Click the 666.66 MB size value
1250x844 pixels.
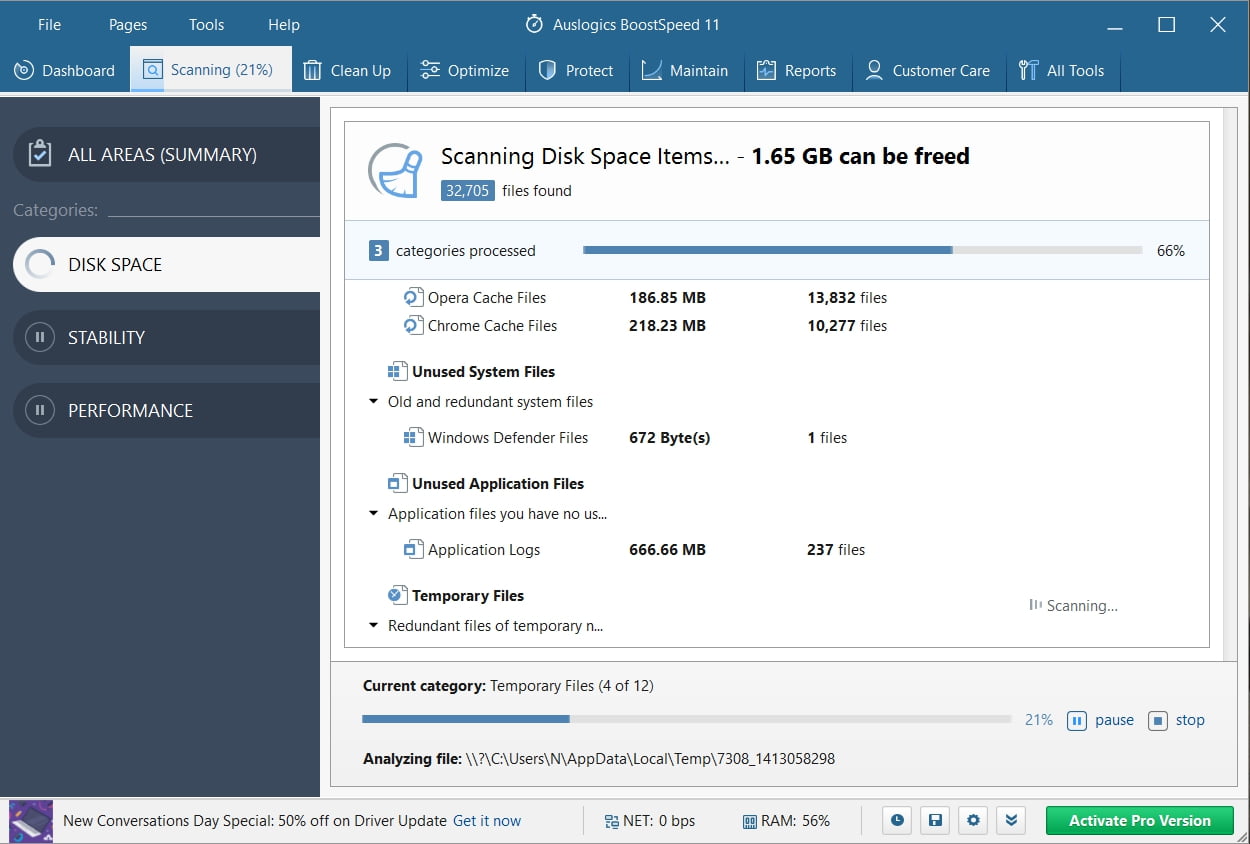(x=667, y=549)
